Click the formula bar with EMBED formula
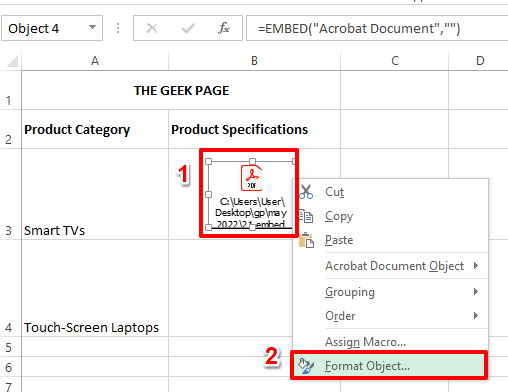The height and width of the screenshot is (392, 508). coord(377,28)
